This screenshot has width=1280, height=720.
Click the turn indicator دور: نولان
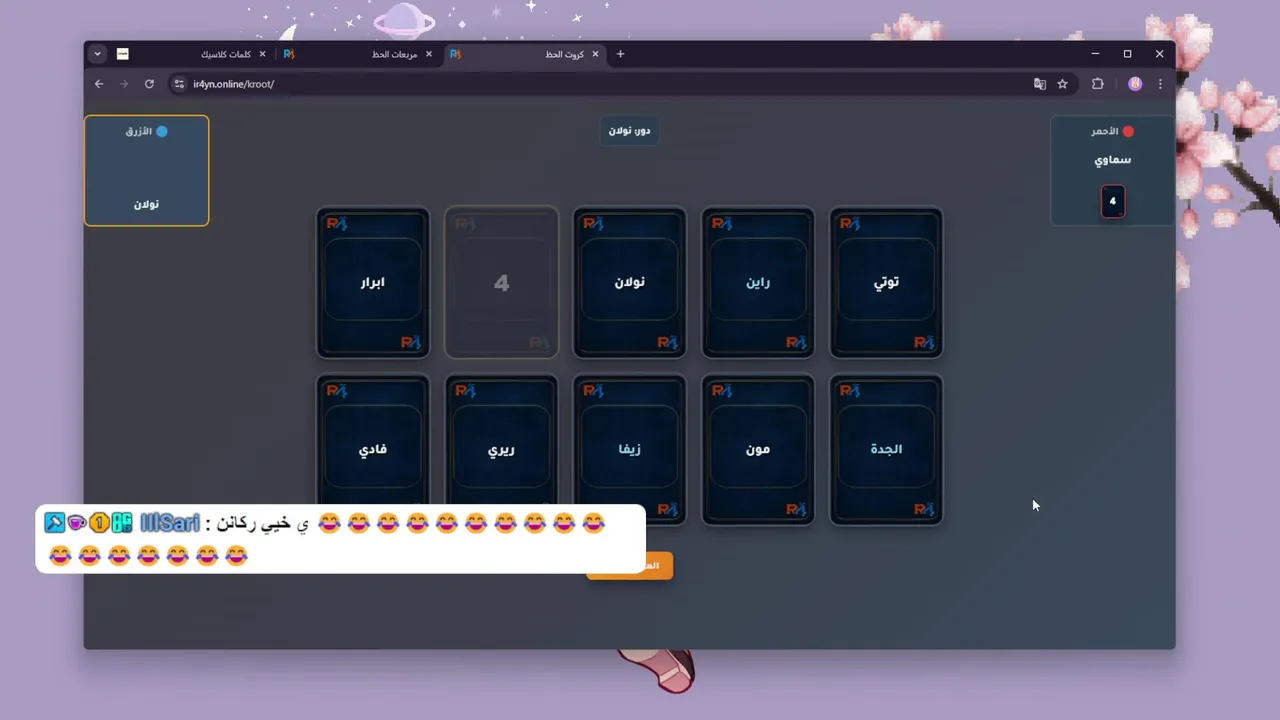pos(629,131)
